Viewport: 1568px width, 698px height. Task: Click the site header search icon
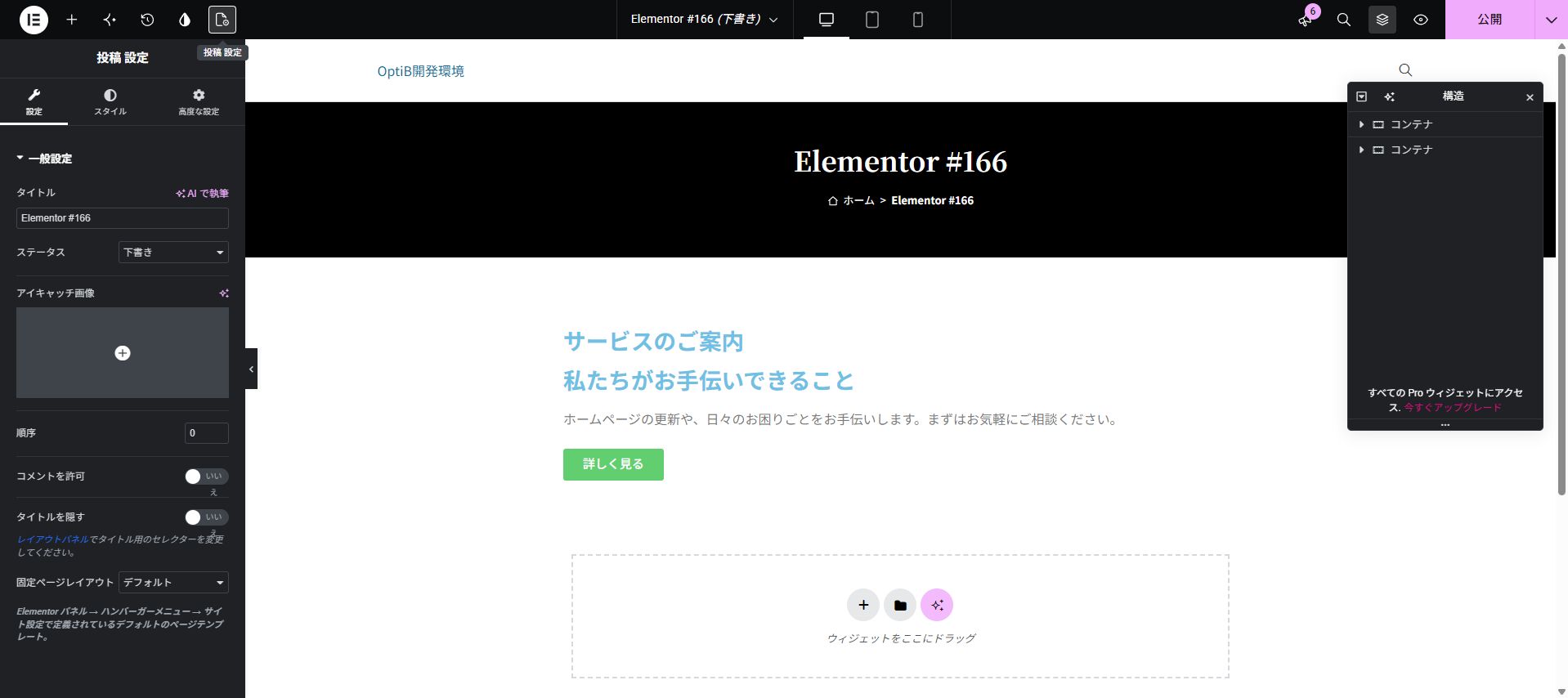[1405, 70]
